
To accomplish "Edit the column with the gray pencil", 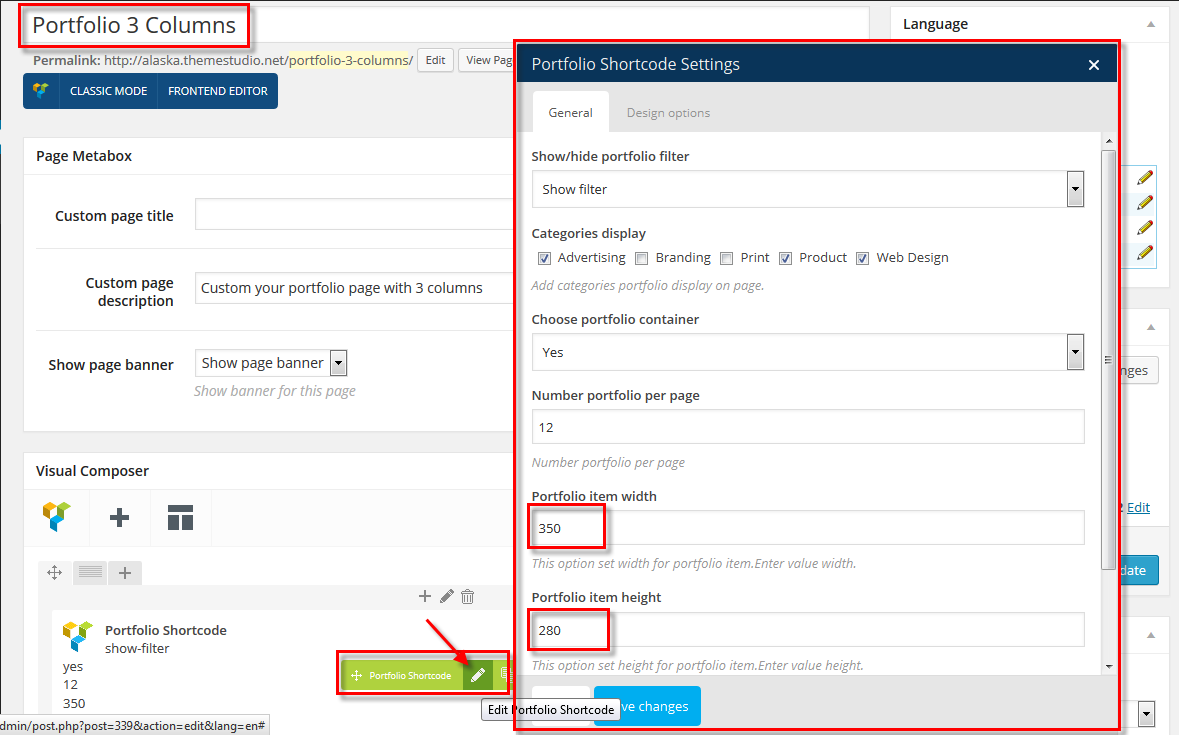I will click(447, 596).
